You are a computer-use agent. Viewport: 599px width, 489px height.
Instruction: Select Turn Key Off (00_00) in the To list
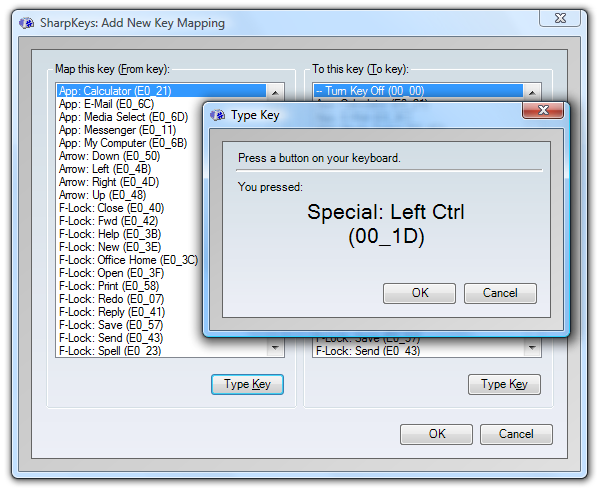[x=418, y=91]
